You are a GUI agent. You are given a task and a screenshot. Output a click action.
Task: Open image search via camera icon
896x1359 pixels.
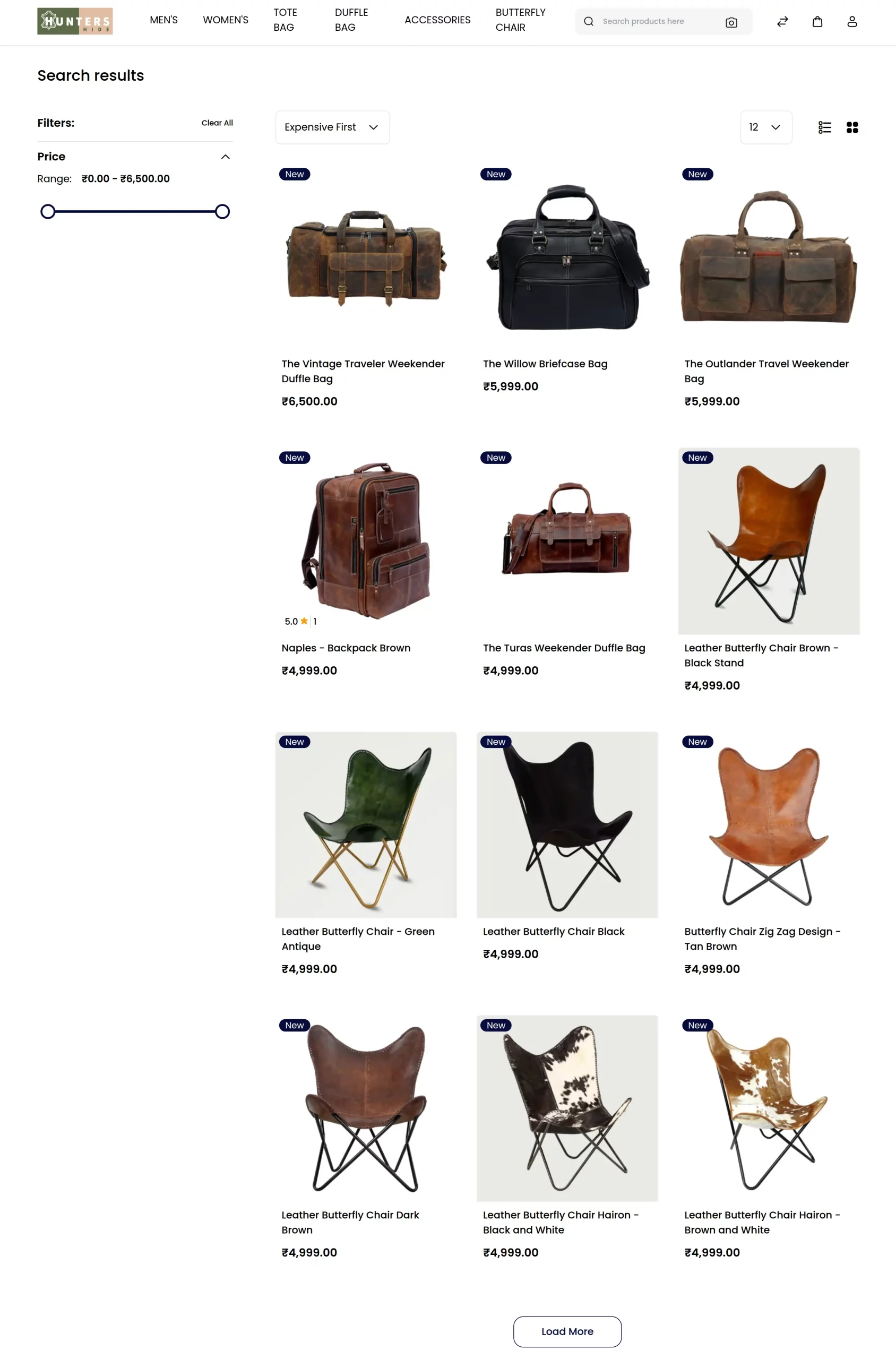pos(731,22)
